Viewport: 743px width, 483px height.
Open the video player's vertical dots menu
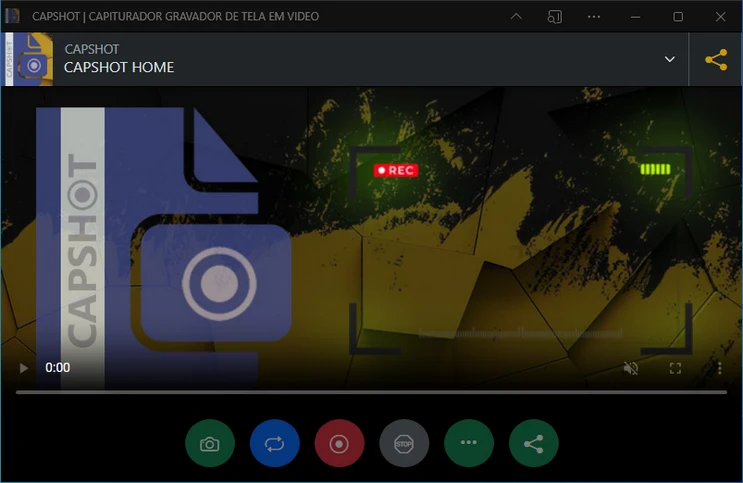click(719, 368)
